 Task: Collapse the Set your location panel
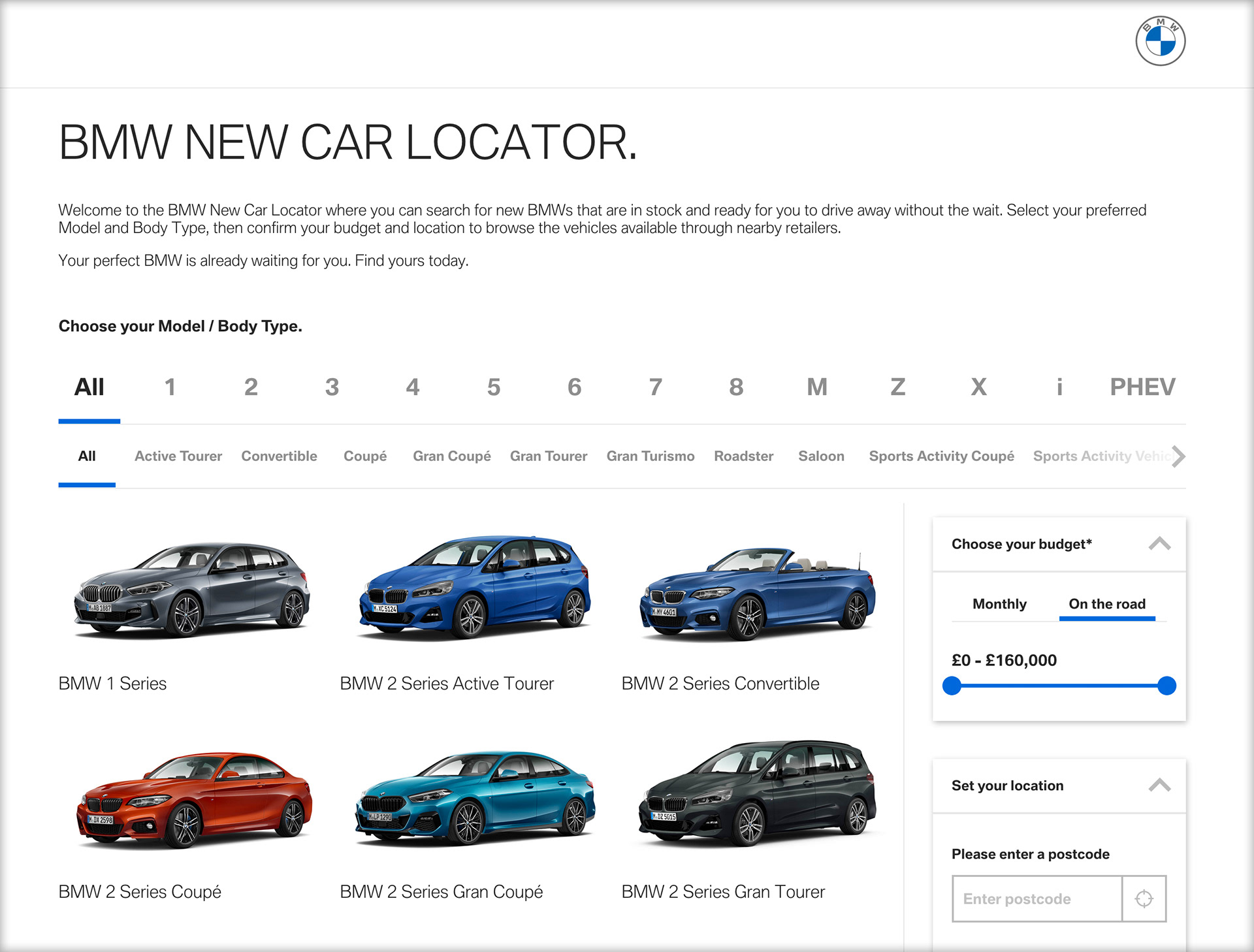1159,785
